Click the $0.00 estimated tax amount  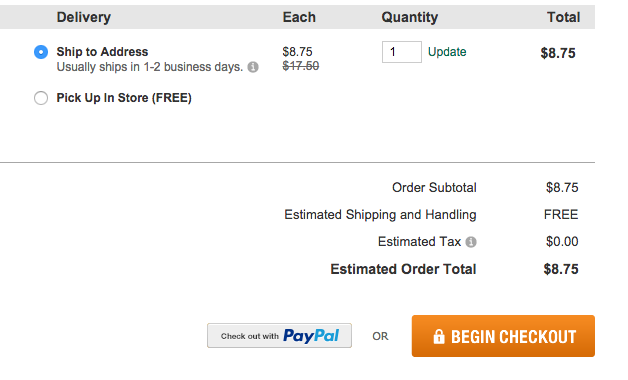point(562,242)
